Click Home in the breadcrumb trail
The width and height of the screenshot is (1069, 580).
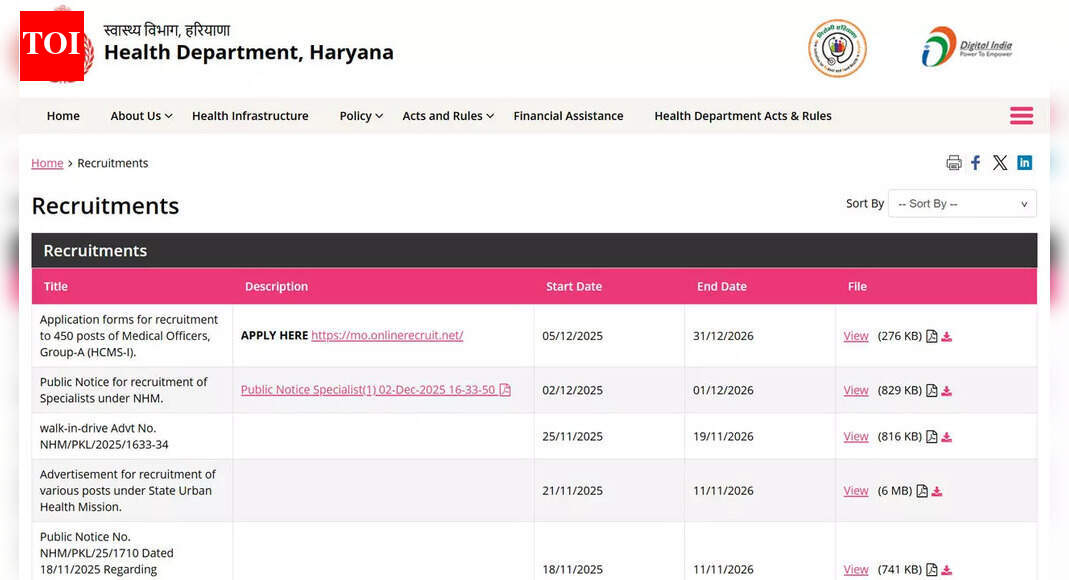pos(47,163)
